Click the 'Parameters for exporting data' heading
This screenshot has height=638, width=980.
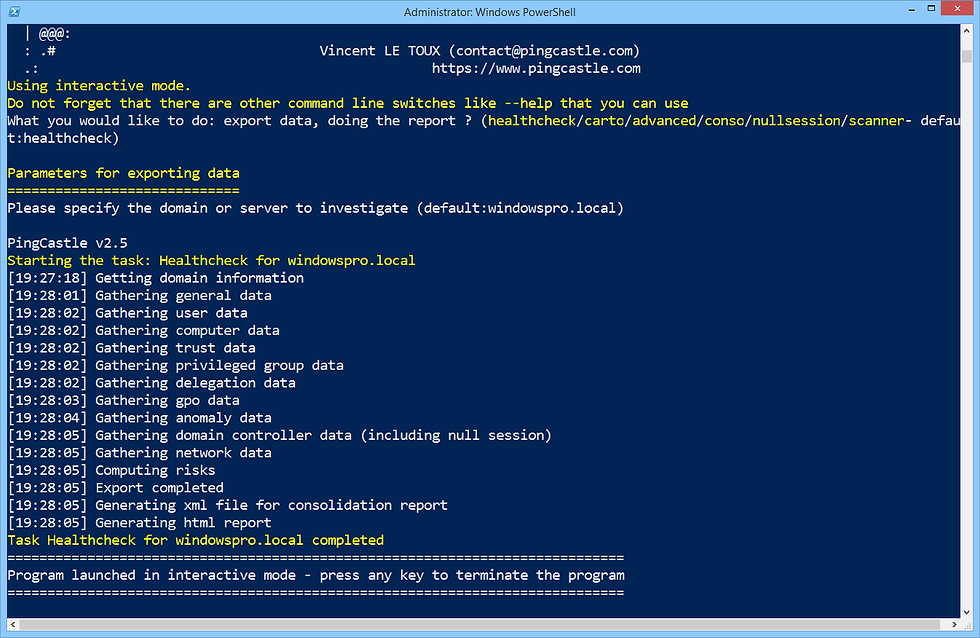pyautogui.click(x=123, y=173)
